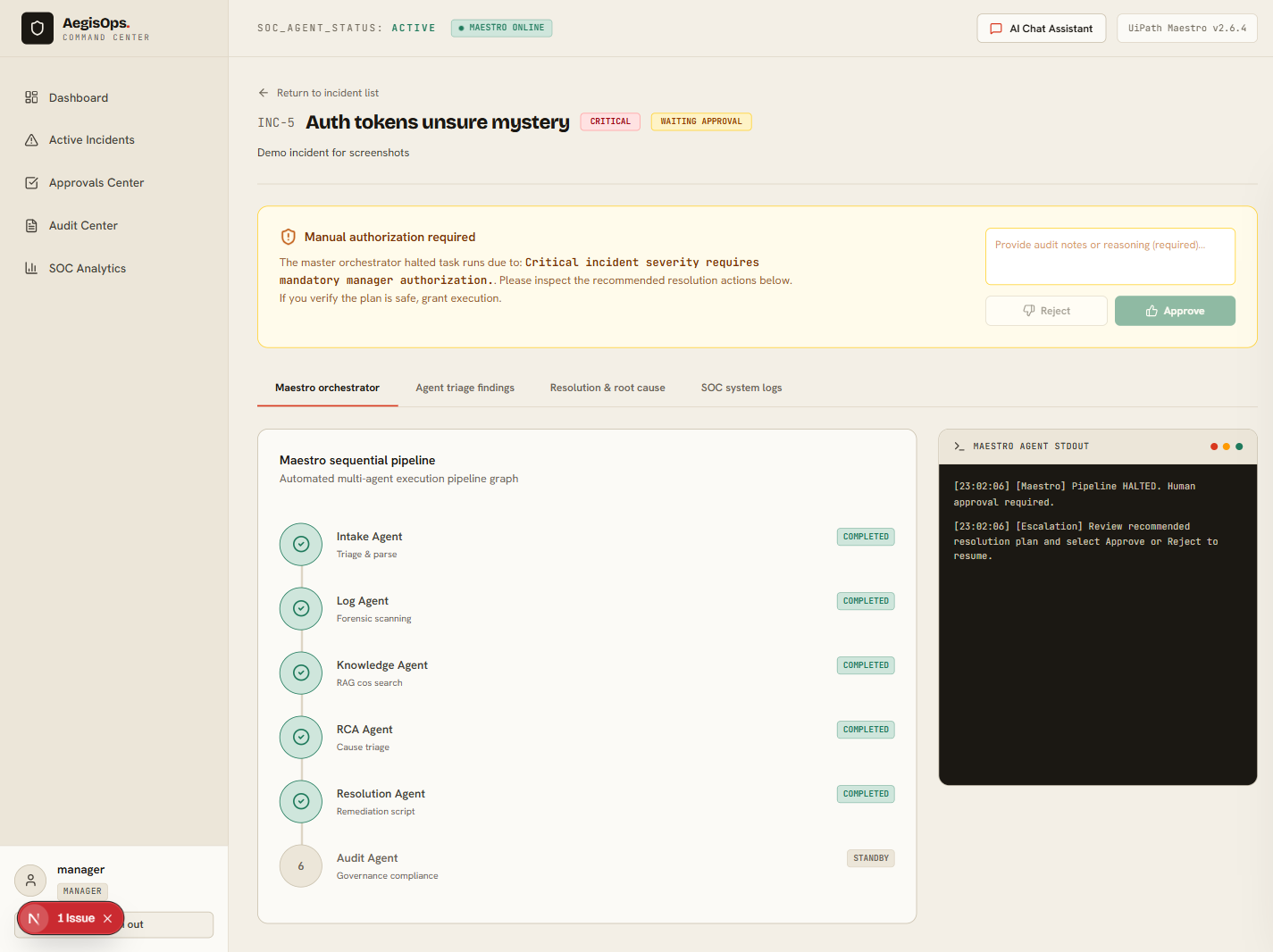Select the Maestro orchestrator tab

[x=327, y=388]
